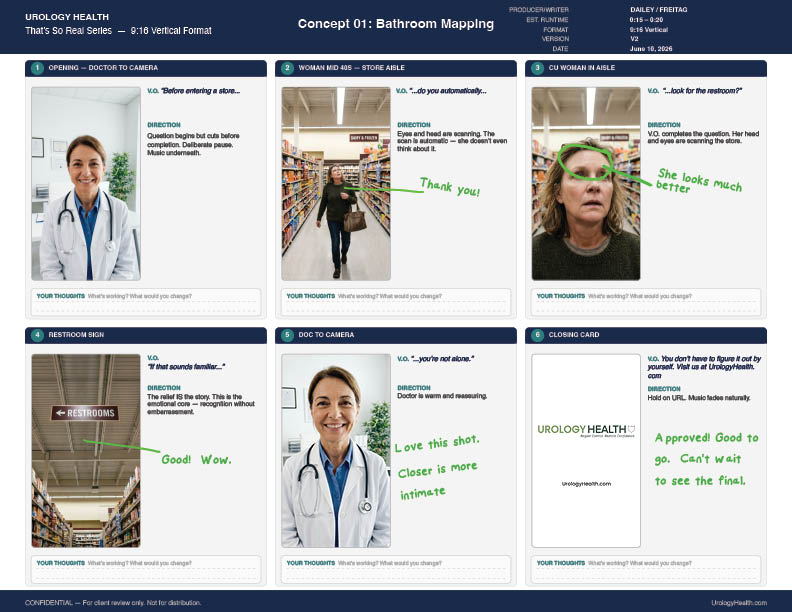This screenshot has width=792, height=612.
Task: Click UrologyHealth.com URL on closing card
Action: click(586, 484)
